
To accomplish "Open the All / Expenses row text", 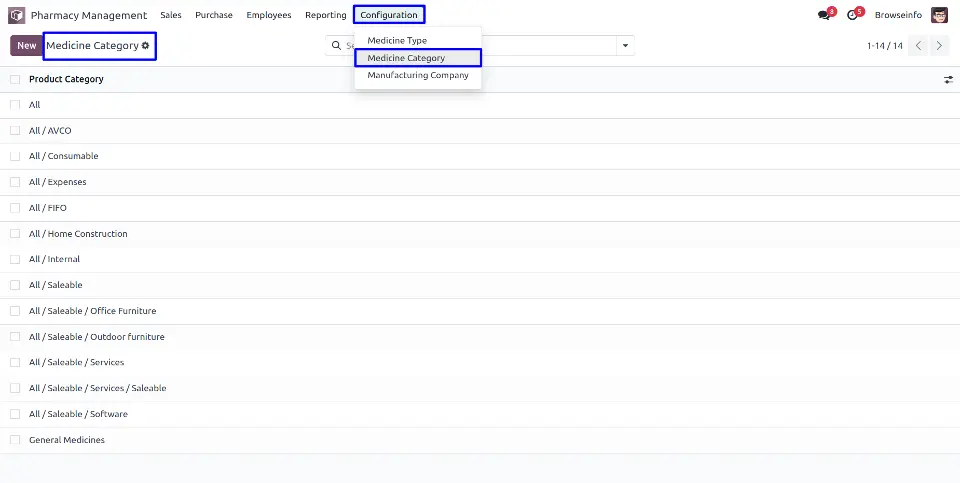I will coord(58,182).
